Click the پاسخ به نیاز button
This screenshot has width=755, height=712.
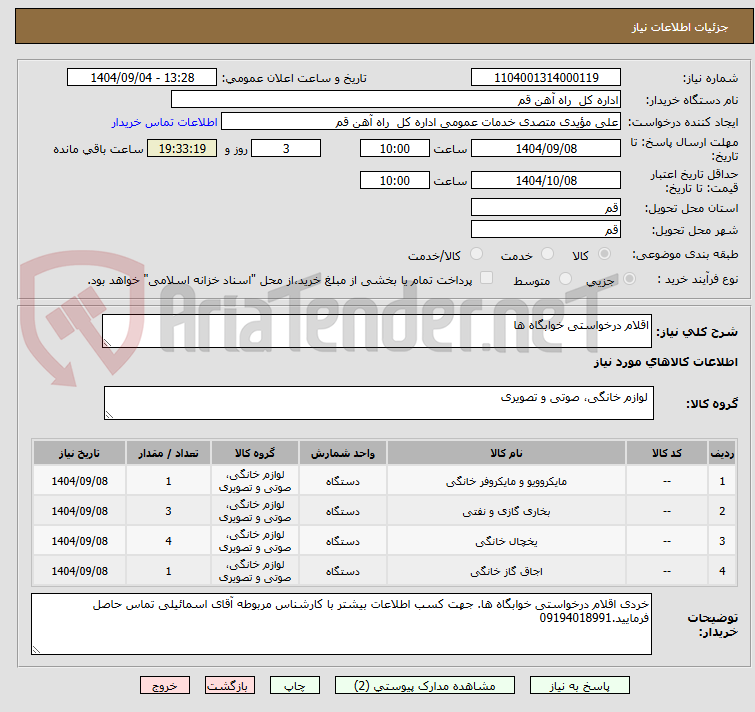click(580, 686)
